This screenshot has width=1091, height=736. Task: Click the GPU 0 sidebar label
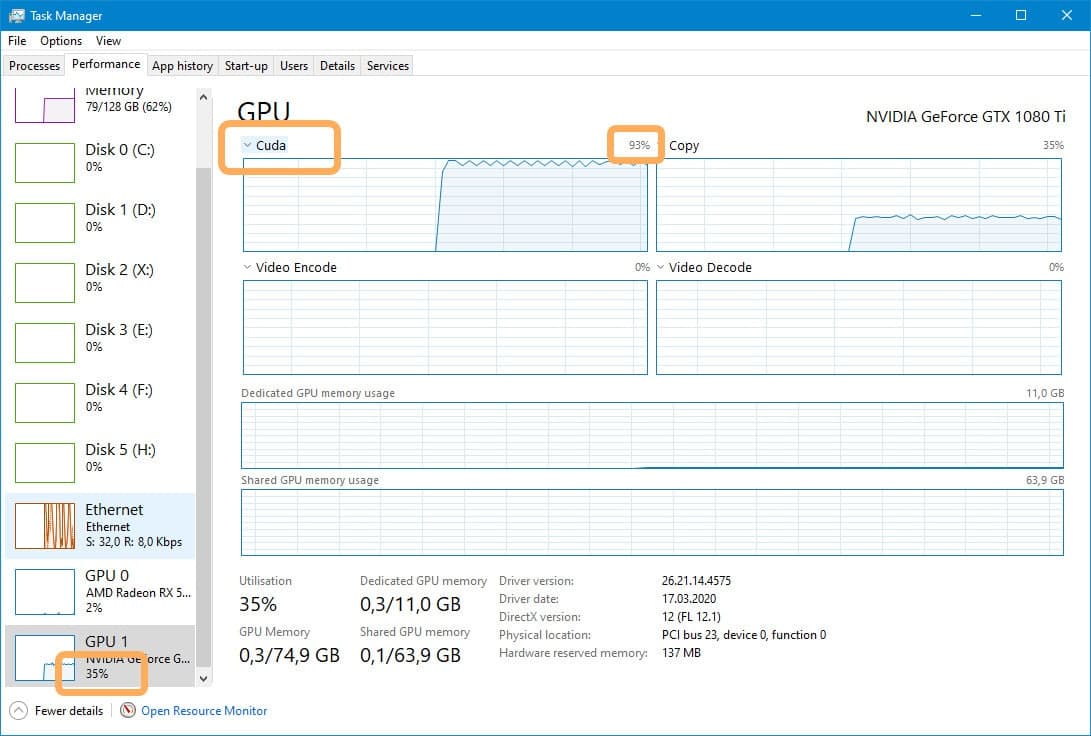[x=107, y=575]
